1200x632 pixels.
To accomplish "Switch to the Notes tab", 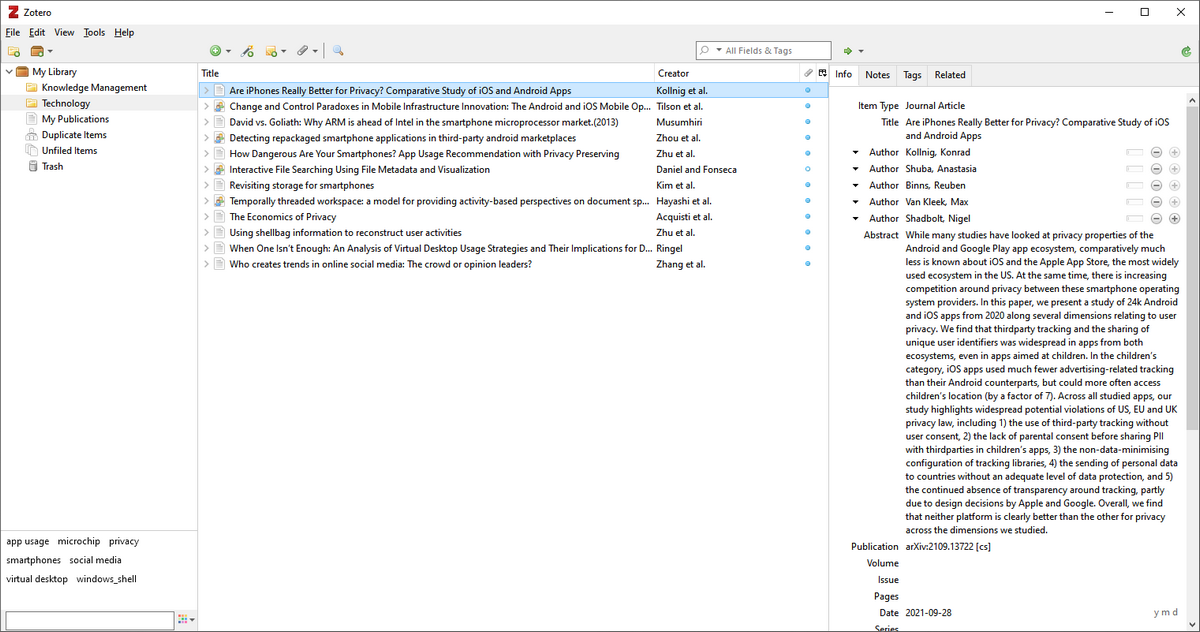I will (x=877, y=75).
